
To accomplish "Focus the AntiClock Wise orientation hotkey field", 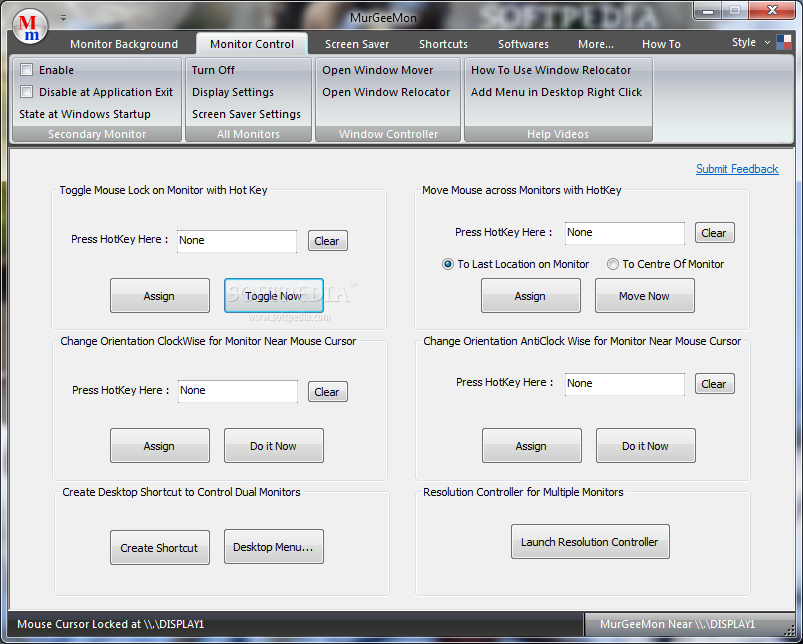I will (x=624, y=384).
